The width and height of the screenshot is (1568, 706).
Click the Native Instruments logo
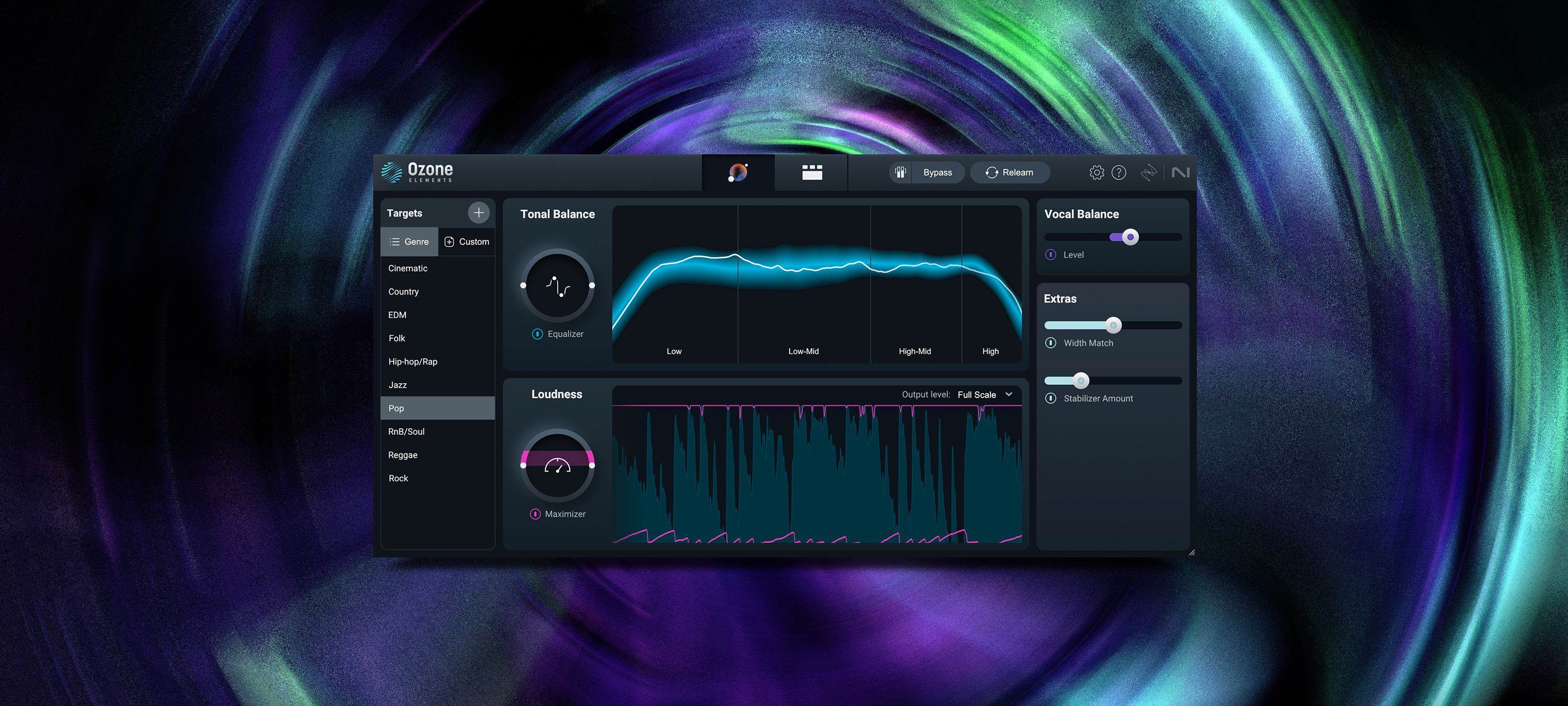pyautogui.click(x=1181, y=173)
